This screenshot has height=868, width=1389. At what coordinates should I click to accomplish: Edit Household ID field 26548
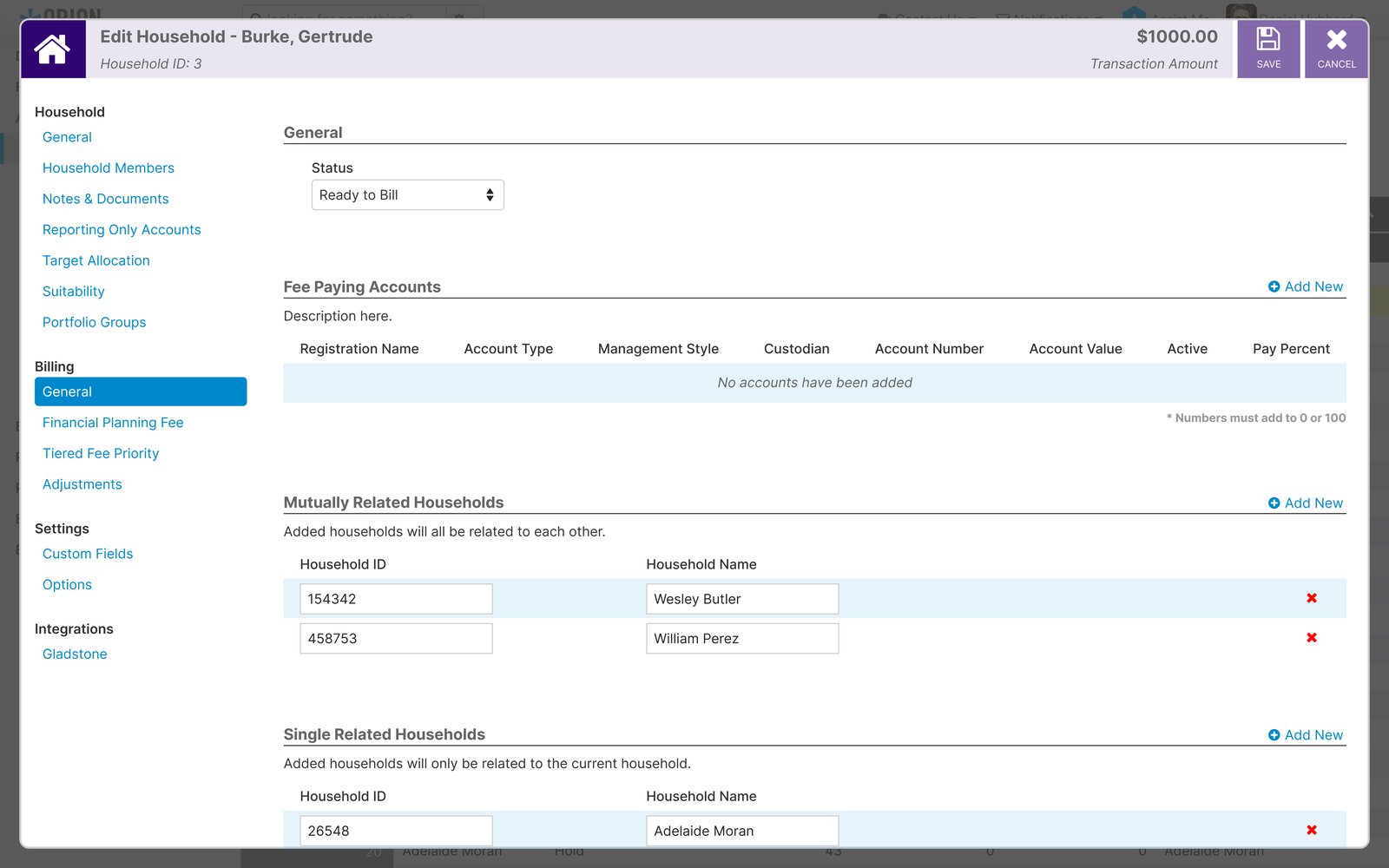[396, 831]
